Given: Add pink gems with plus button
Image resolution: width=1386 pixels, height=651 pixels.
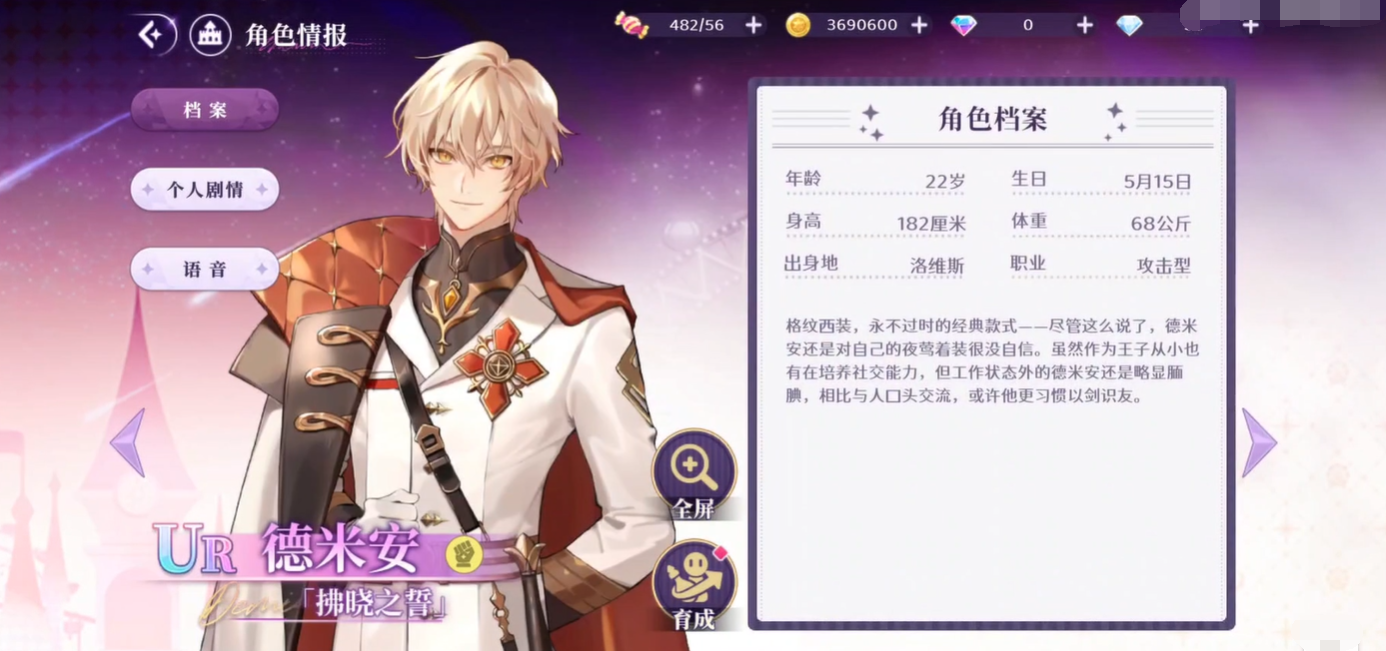Looking at the screenshot, I should coord(1085,25).
